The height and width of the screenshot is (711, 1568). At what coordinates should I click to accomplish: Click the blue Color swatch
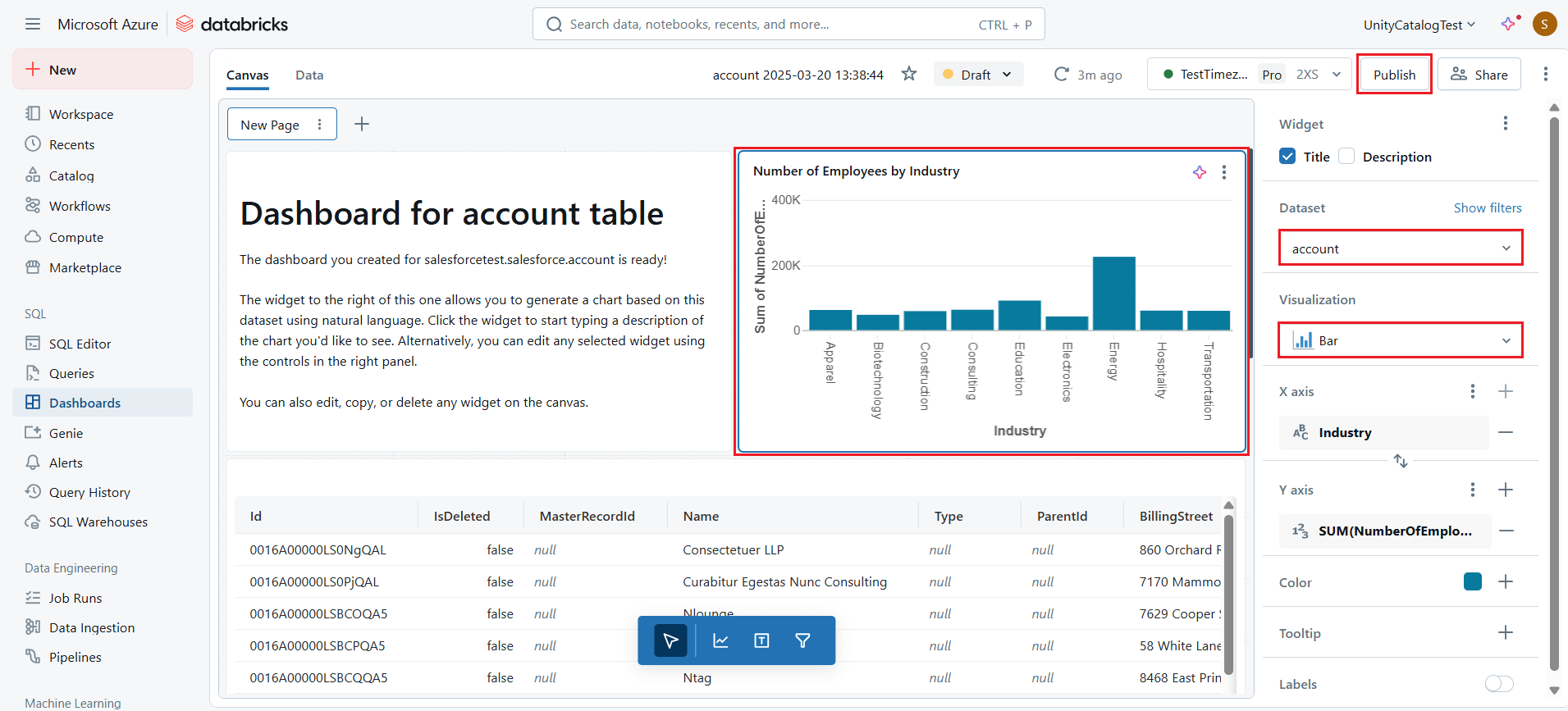(x=1473, y=581)
